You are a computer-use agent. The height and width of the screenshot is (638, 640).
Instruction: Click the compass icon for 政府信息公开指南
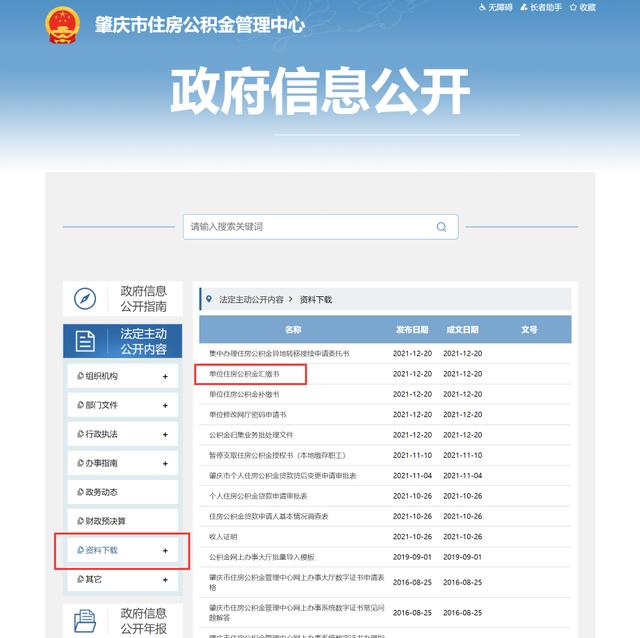pyautogui.click(x=85, y=298)
